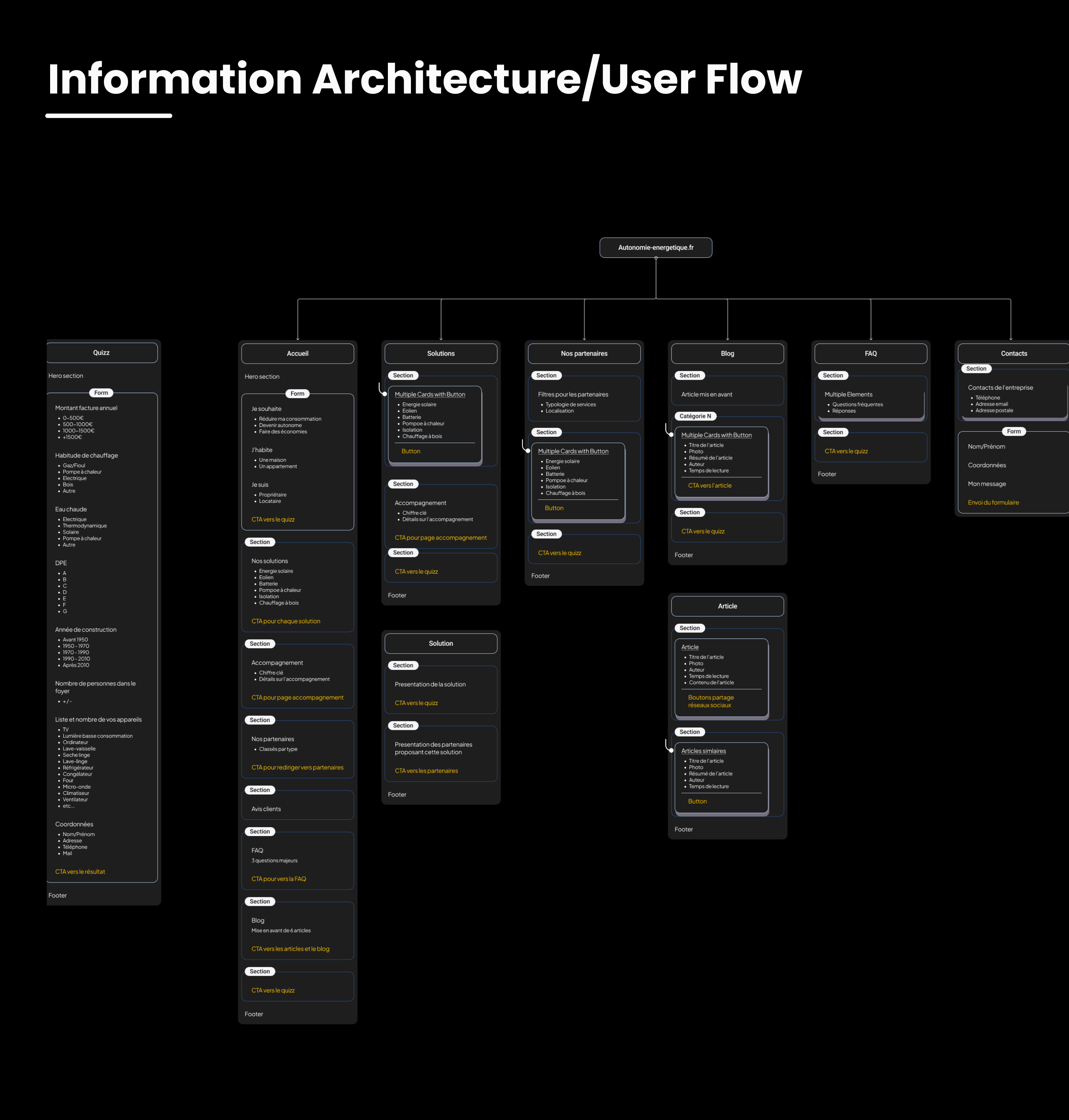Screen dimensions: 1069x1120
Task: Select the Quizz page header box
Action: [x=101, y=353]
